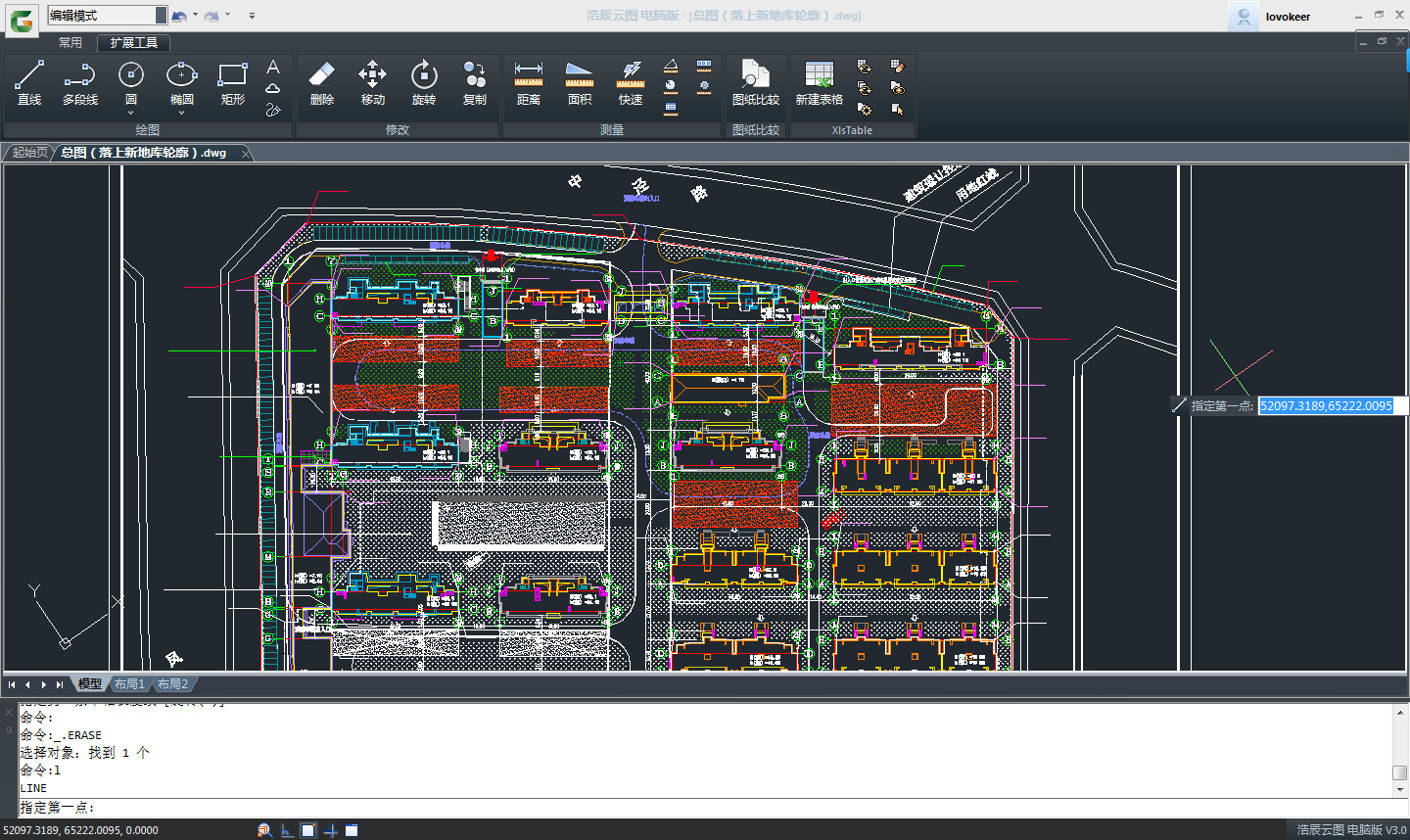Select the 矩形 rectangle tool
Screen dimensions: 1410x840
coord(232,83)
